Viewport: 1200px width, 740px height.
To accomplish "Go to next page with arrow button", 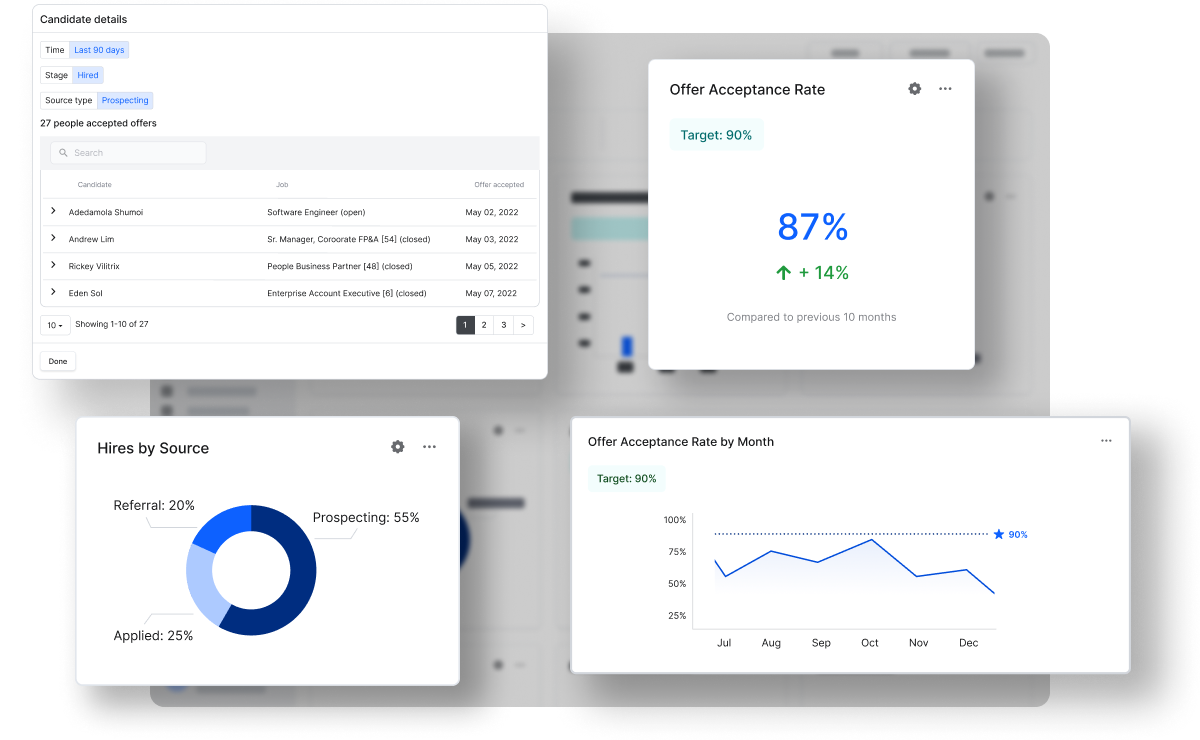I will click(523, 325).
